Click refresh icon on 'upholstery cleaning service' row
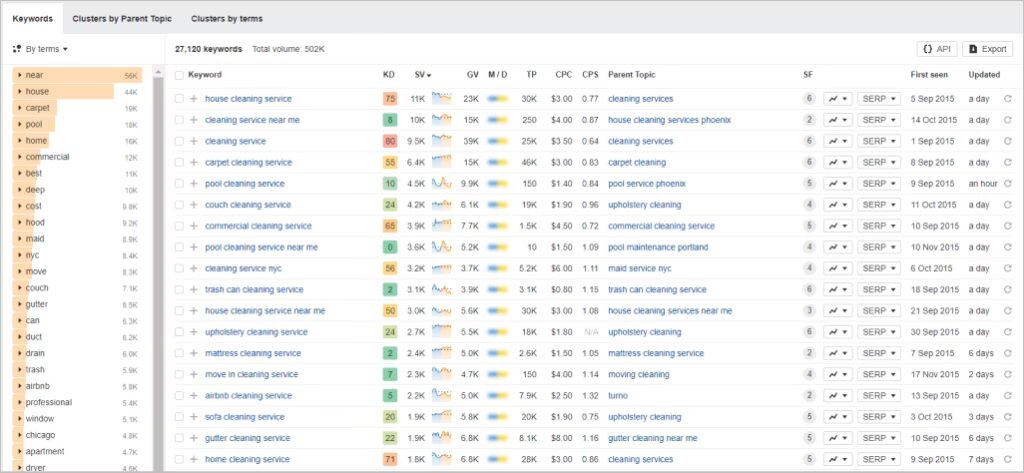1024x473 pixels. (x=1008, y=332)
